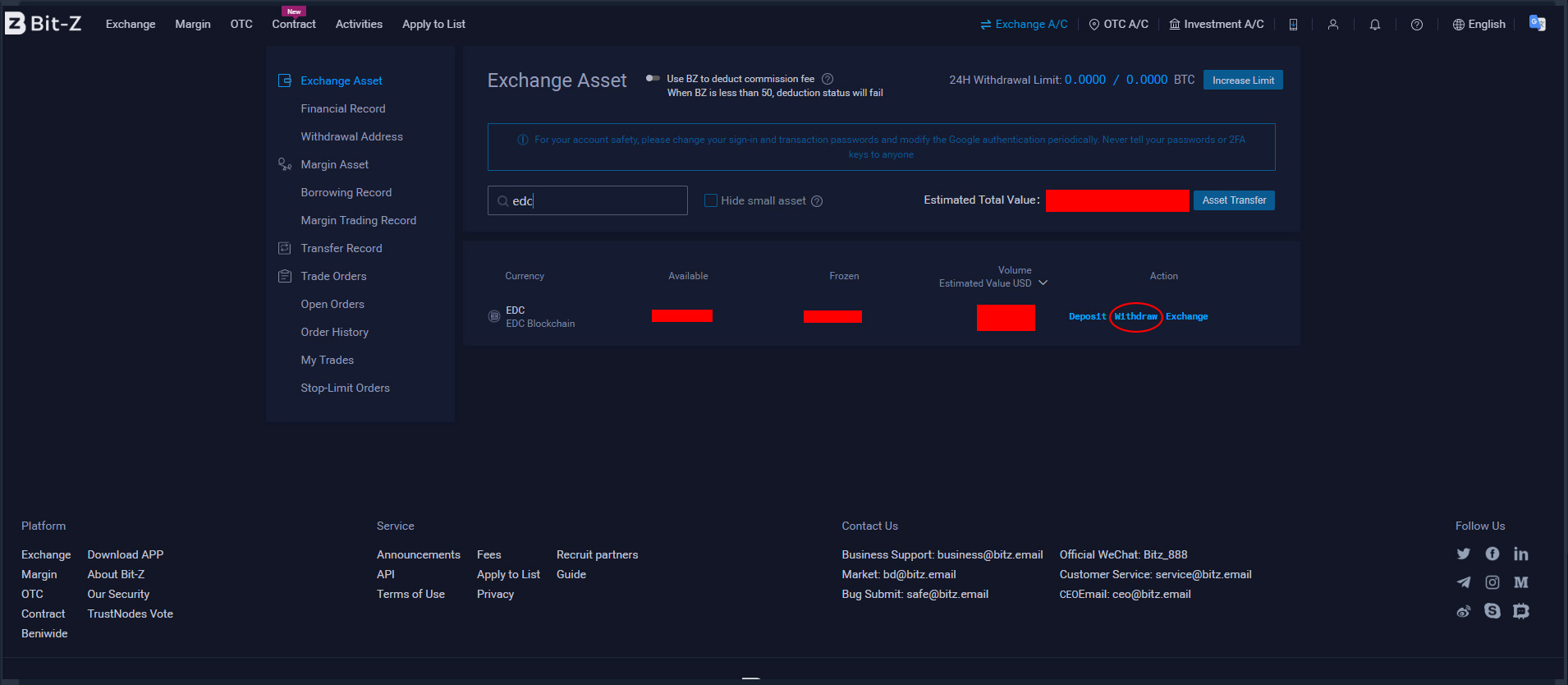
Task: Click the search magnifier icon in asset search
Action: point(502,201)
